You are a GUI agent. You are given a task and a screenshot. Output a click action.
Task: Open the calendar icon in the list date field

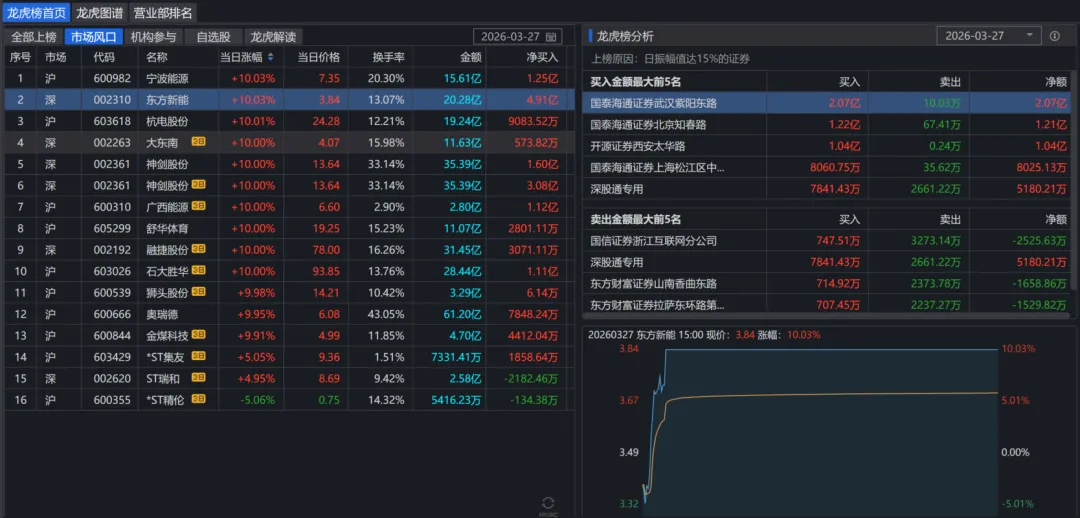click(550, 37)
